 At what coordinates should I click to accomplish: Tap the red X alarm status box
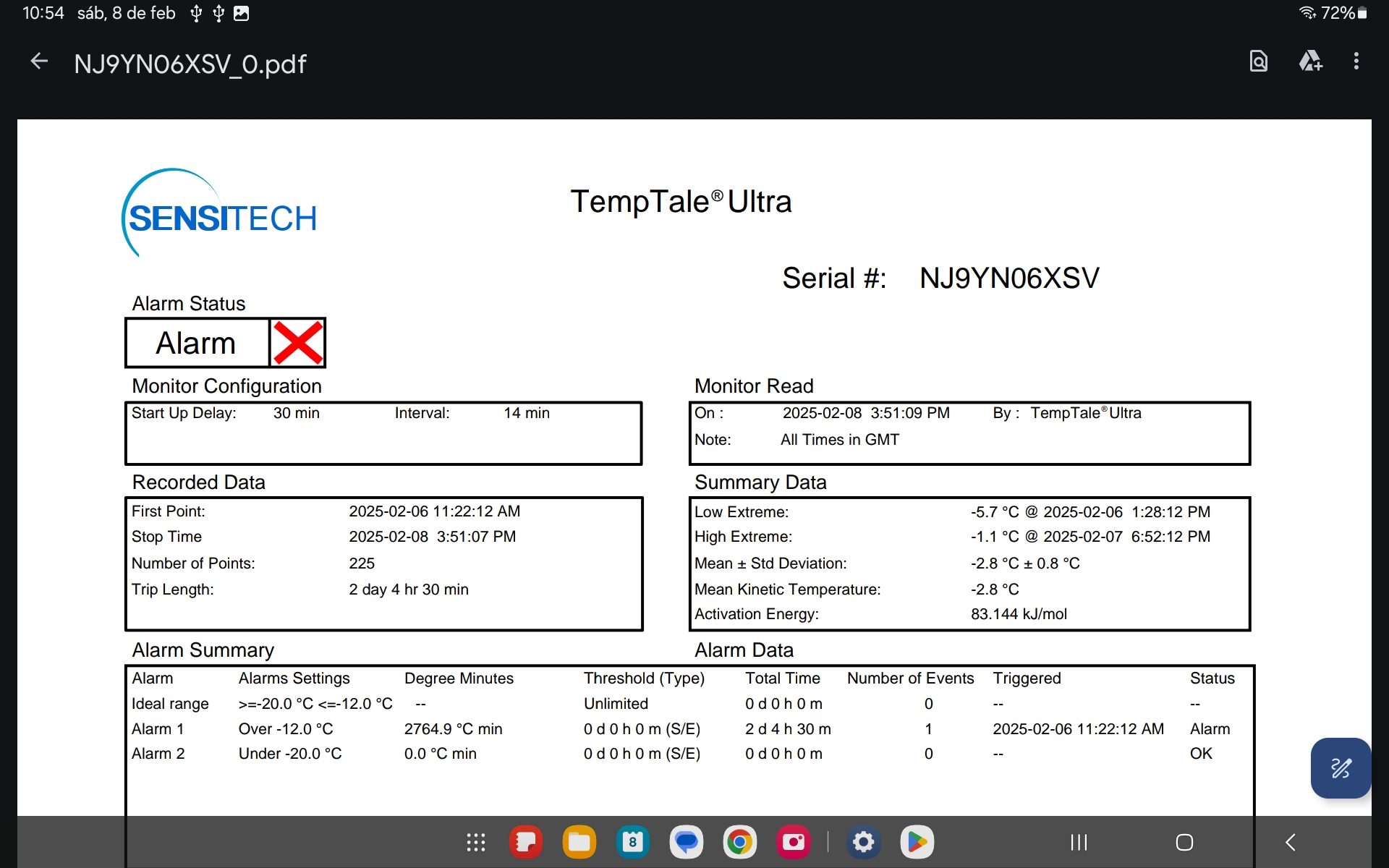pyautogui.click(x=297, y=343)
